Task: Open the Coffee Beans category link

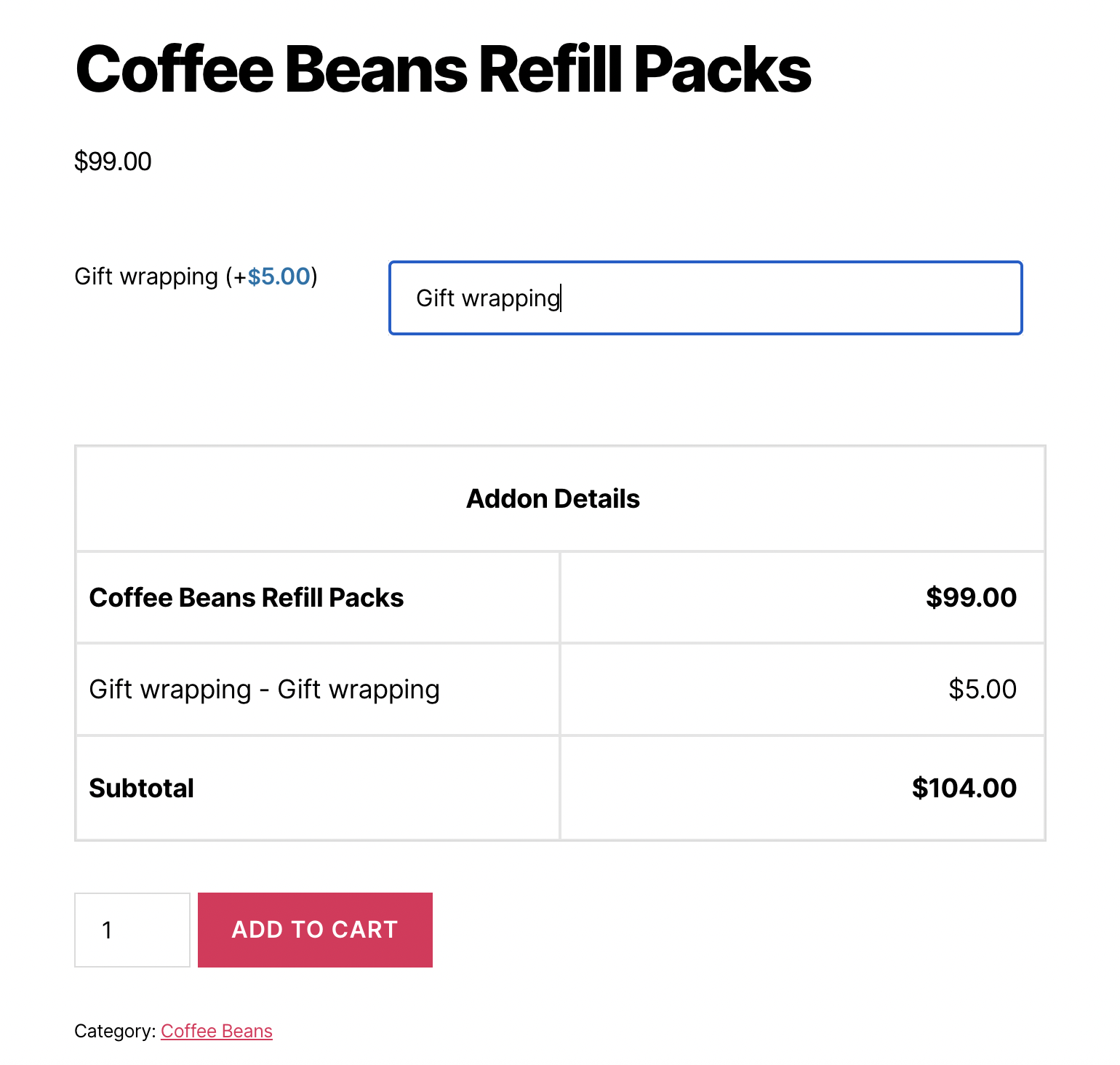Action: (217, 1031)
